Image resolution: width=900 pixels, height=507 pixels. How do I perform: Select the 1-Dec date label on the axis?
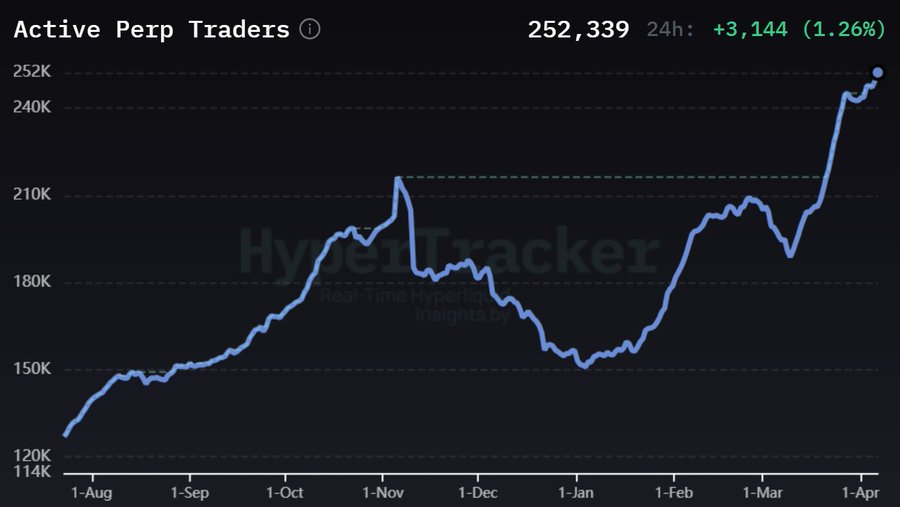coord(477,493)
